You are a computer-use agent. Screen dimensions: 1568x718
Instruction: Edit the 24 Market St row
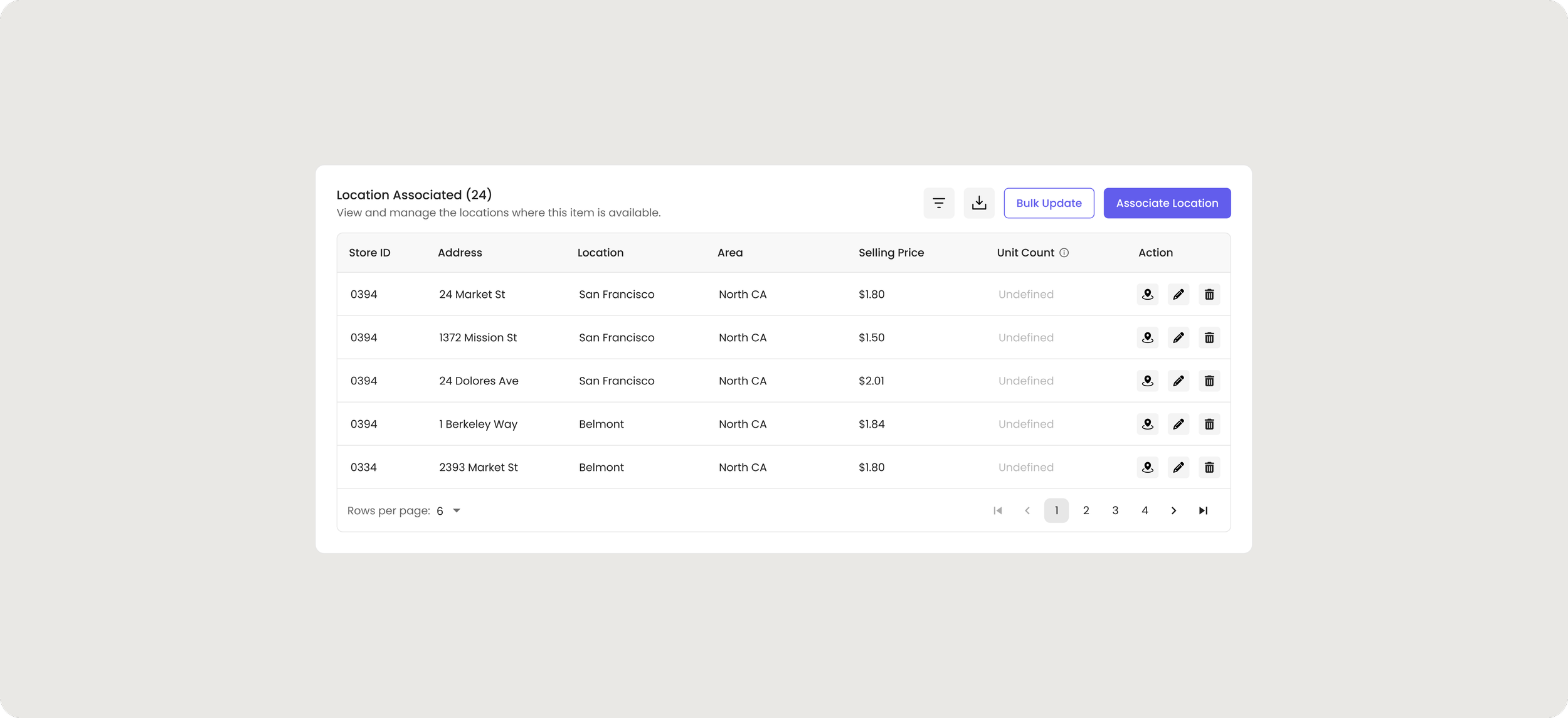pos(1178,294)
